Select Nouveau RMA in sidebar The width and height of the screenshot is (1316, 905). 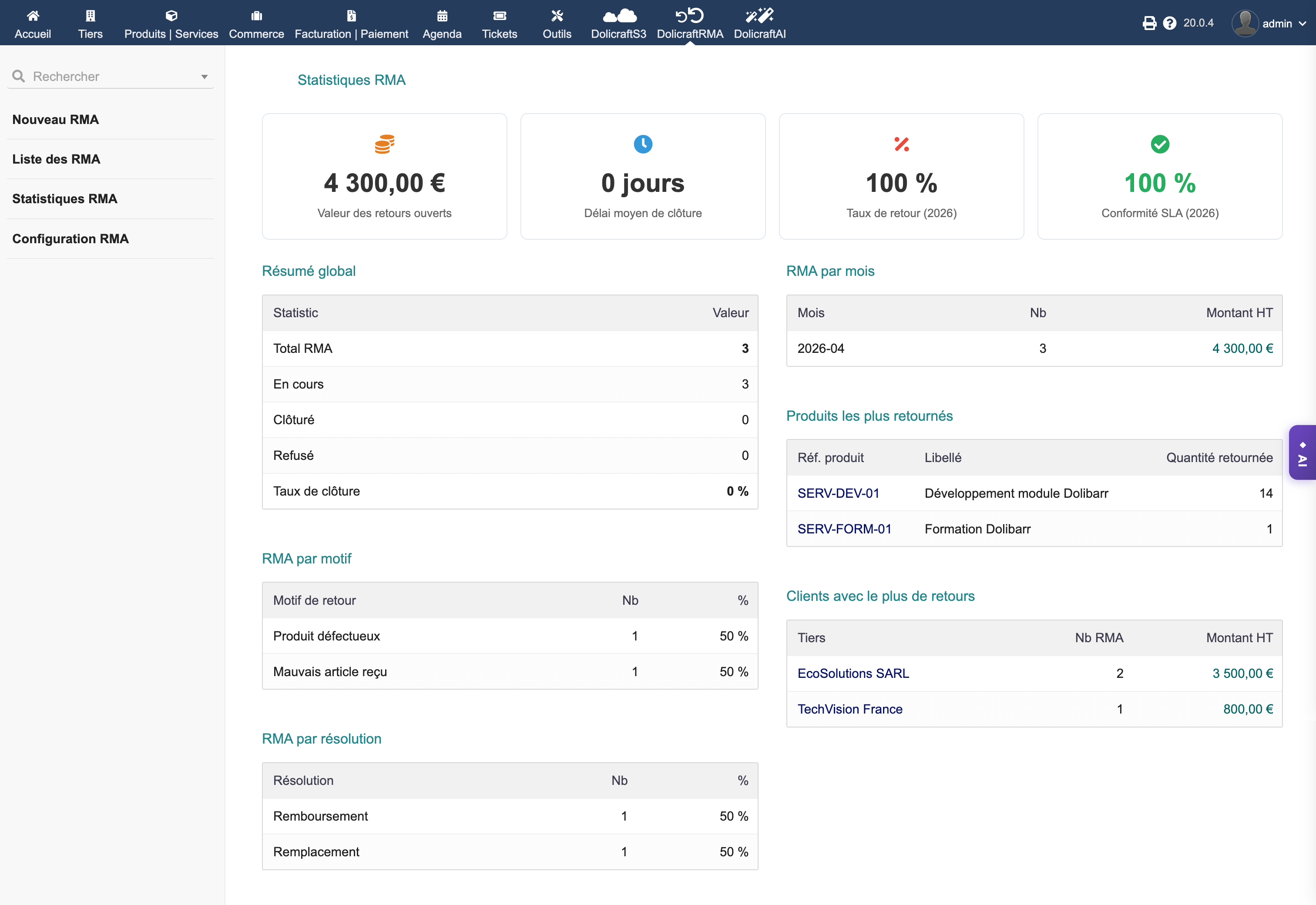click(56, 120)
